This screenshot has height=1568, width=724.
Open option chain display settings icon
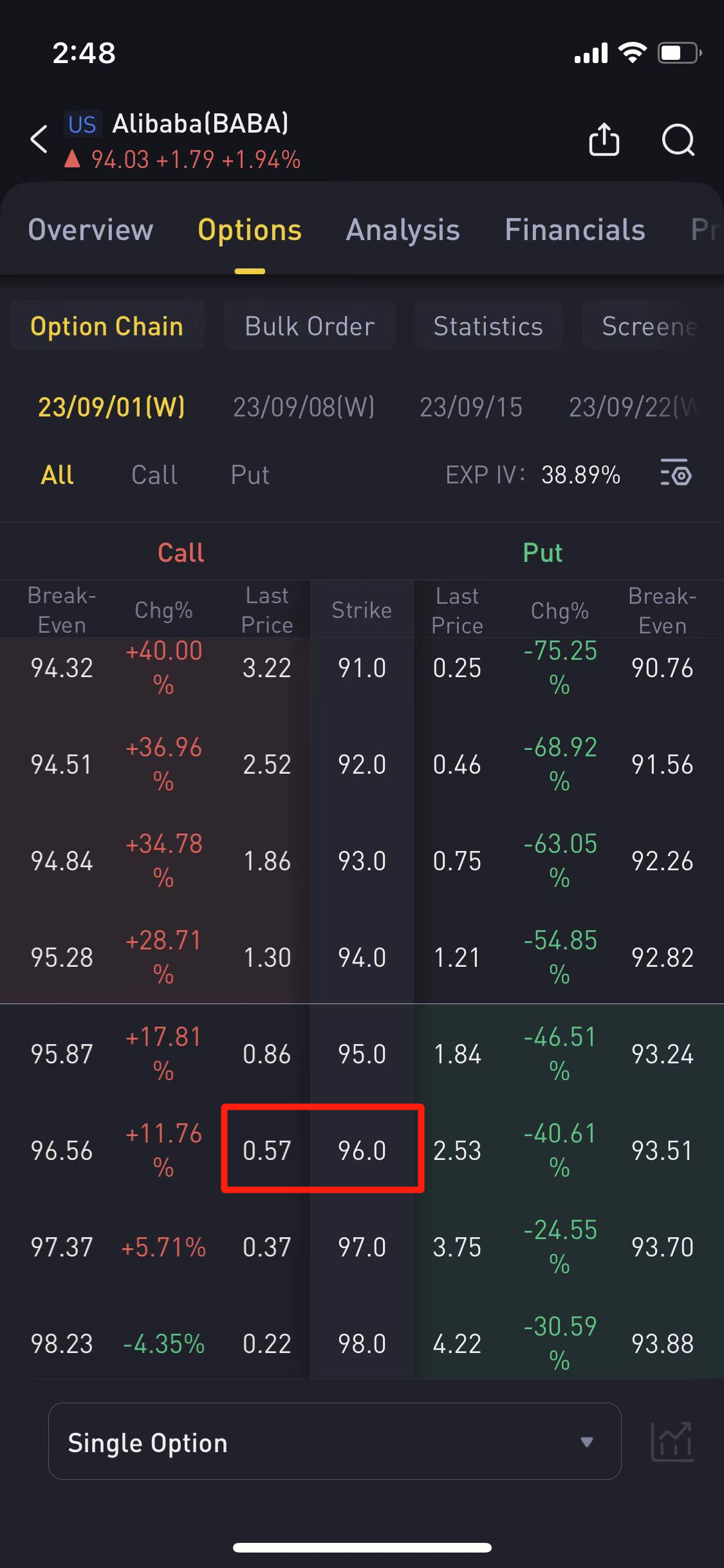[676, 475]
